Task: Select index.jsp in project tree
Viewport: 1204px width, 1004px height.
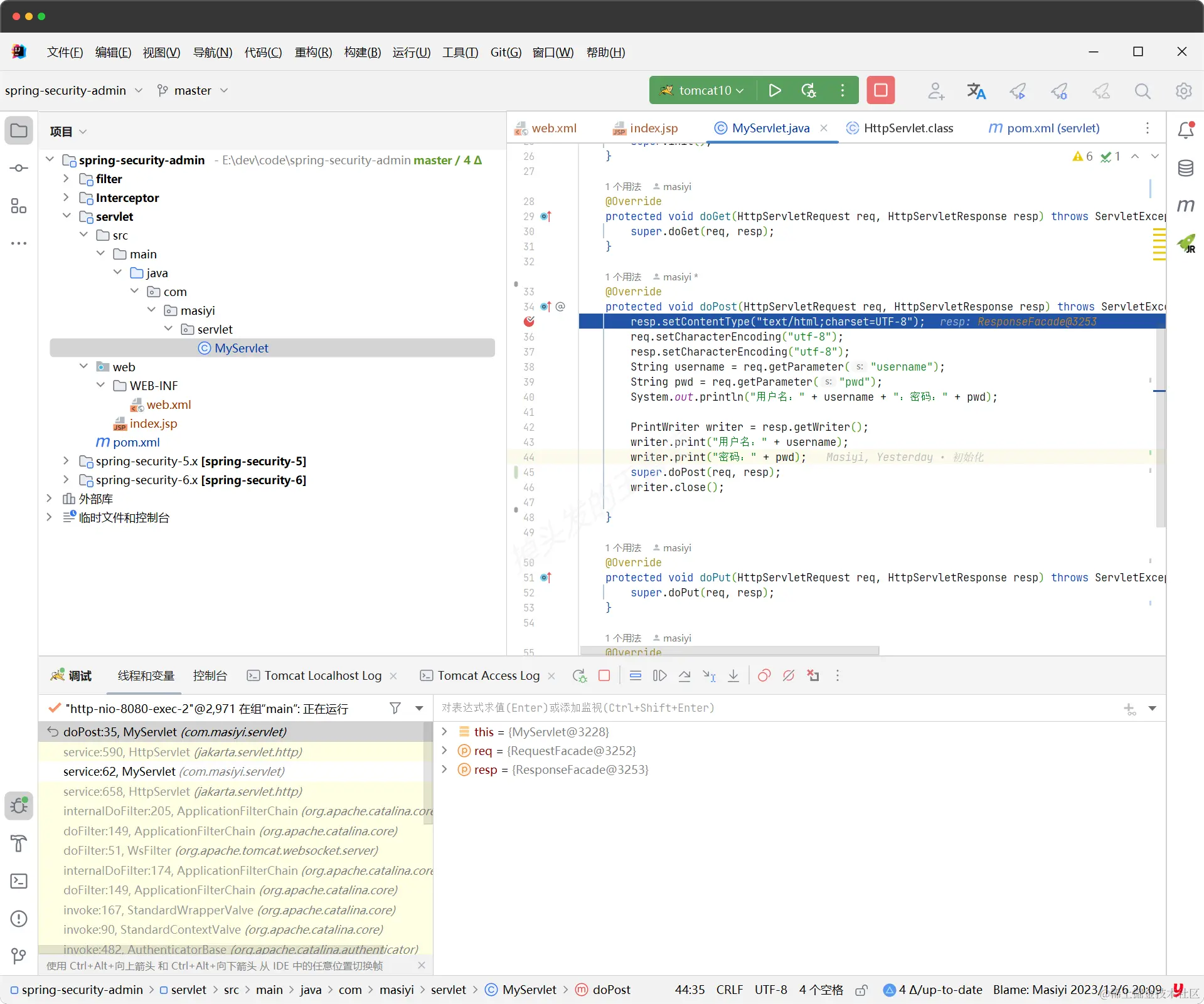Action: click(146, 423)
